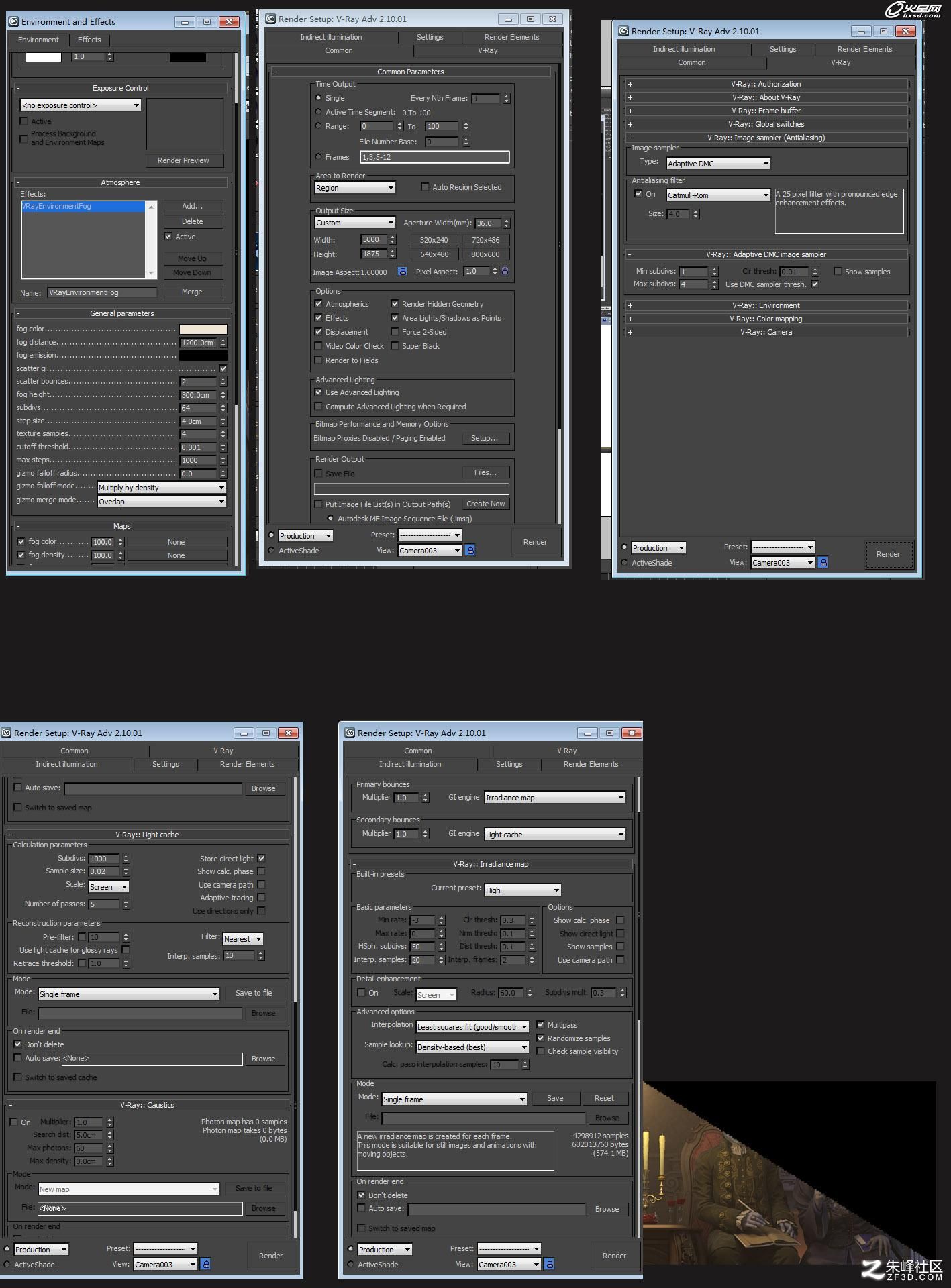Open gizmo merge mode Overlap dropdown
Screen dimensions: 951x1288
[162, 502]
